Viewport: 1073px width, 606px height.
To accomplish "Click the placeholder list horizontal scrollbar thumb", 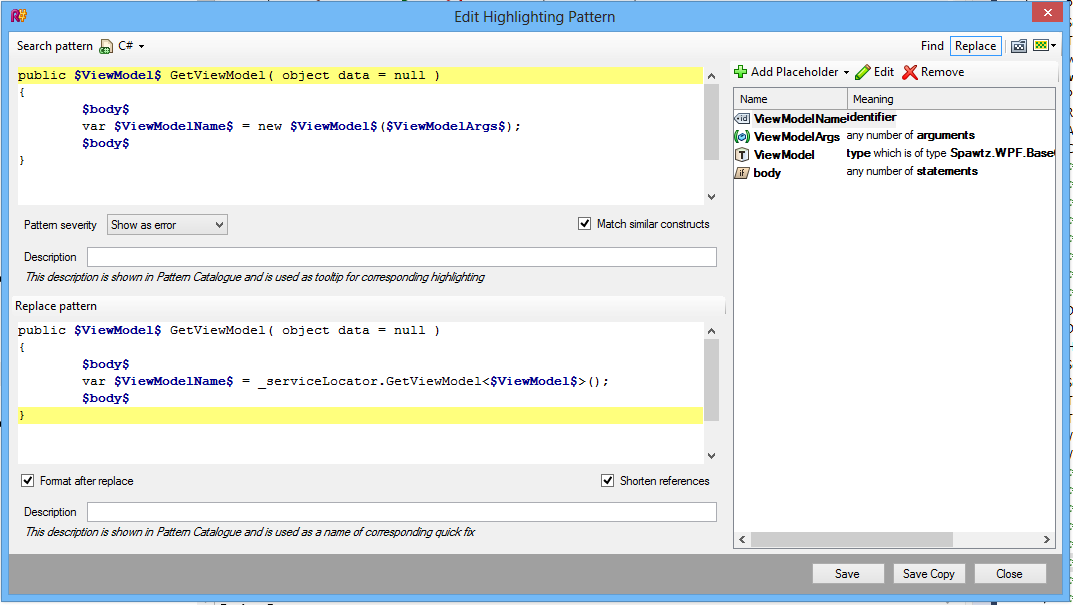I will tap(851, 540).
